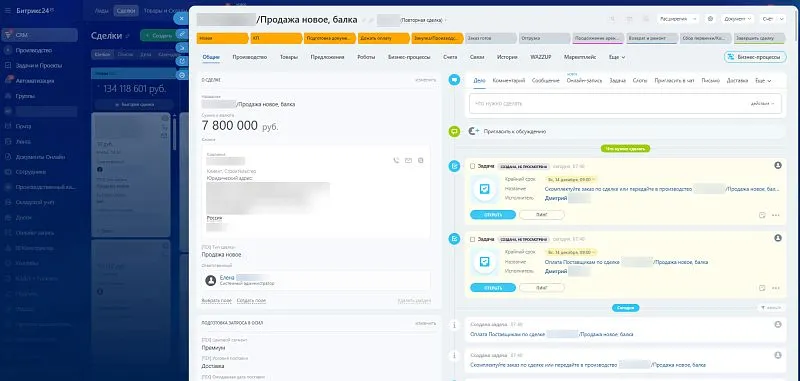Open more options for task Скомплектуйте заказ
Image resolution: width=800 pixels, height=381 pixels.
776,215
